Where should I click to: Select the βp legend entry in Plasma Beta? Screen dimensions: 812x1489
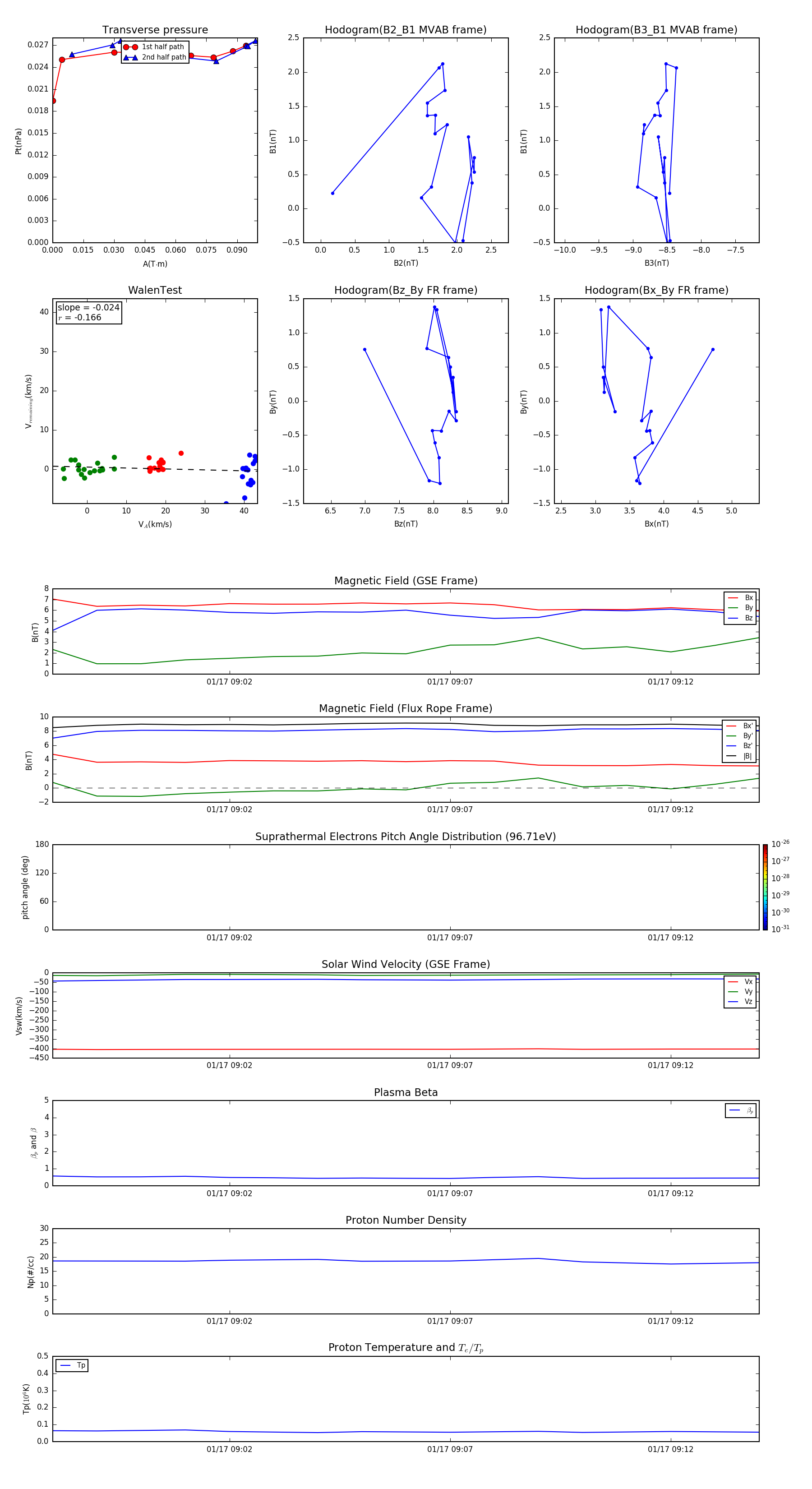point(741,1110)
